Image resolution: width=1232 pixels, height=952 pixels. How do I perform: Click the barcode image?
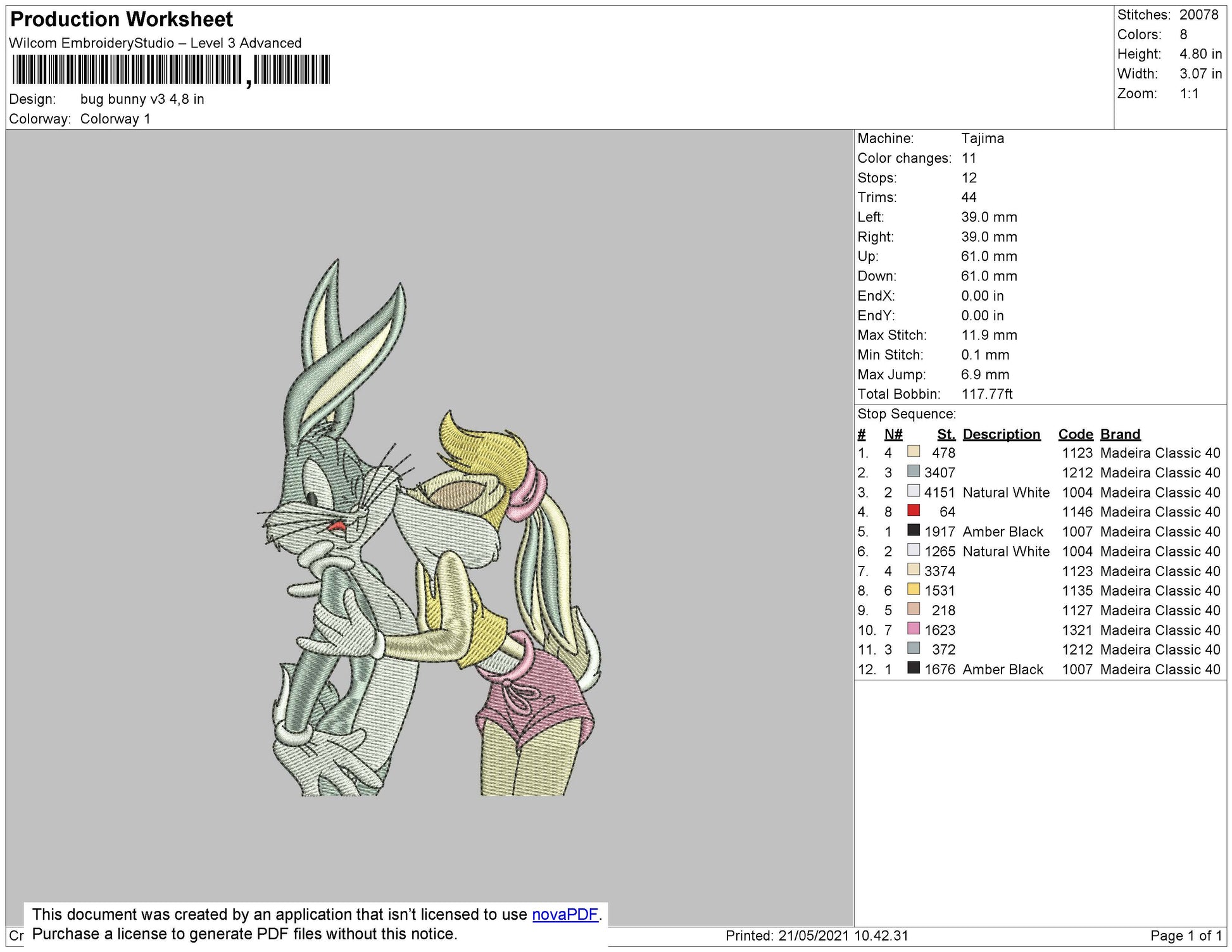171,70
